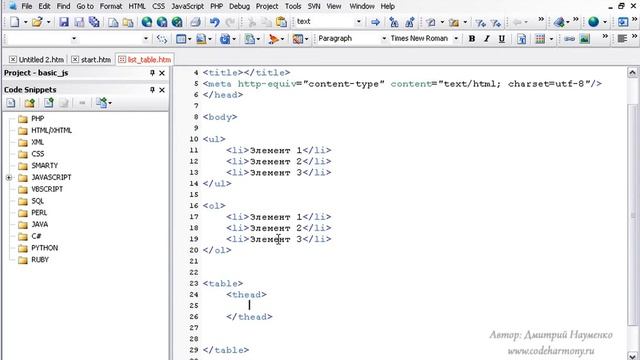
Task: Click the <table> tag on line 23
Action: click(x=223, y=284)
